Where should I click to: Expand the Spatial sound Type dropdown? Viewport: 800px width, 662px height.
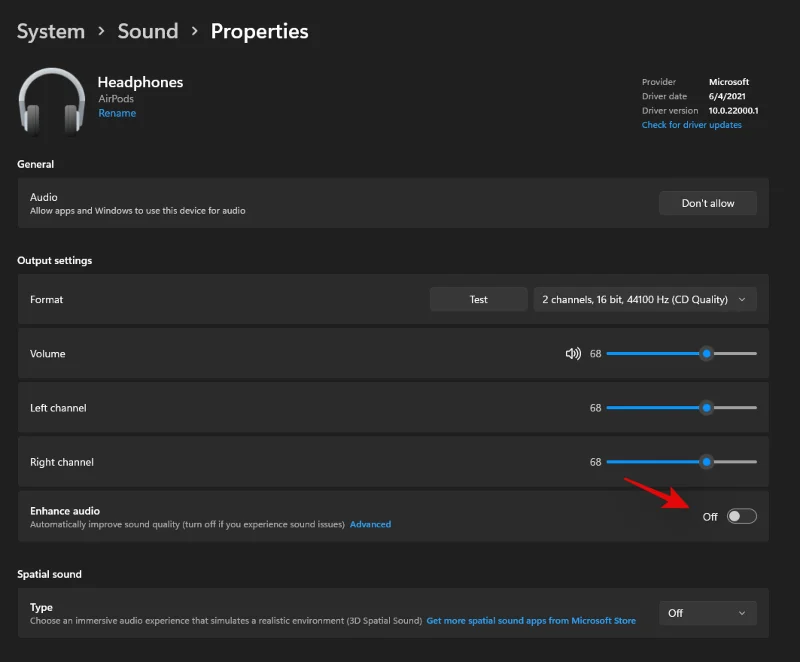click(707, 613)
